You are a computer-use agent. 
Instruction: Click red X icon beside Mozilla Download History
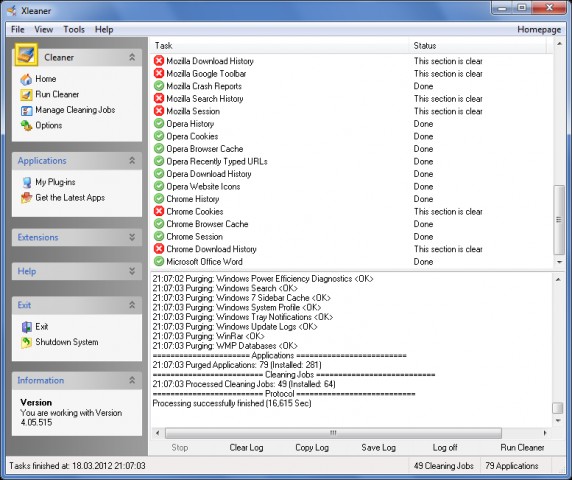pyautogui.click(x=159, y=61)
